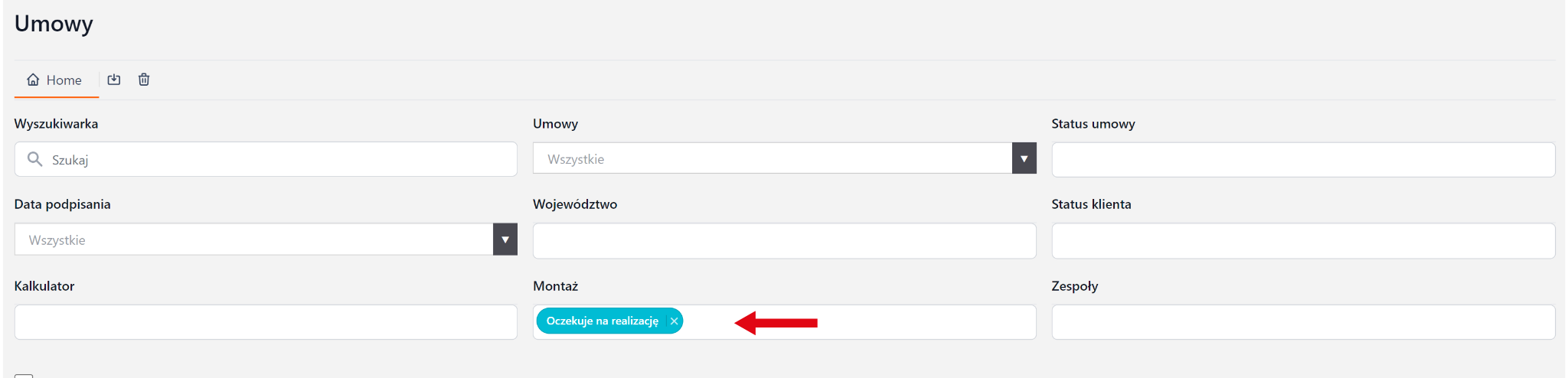The width and height of the screenshot is (1568, 378).
Task: Click the arrow button of Data podpisania
Action: click(x=505, y=240)
